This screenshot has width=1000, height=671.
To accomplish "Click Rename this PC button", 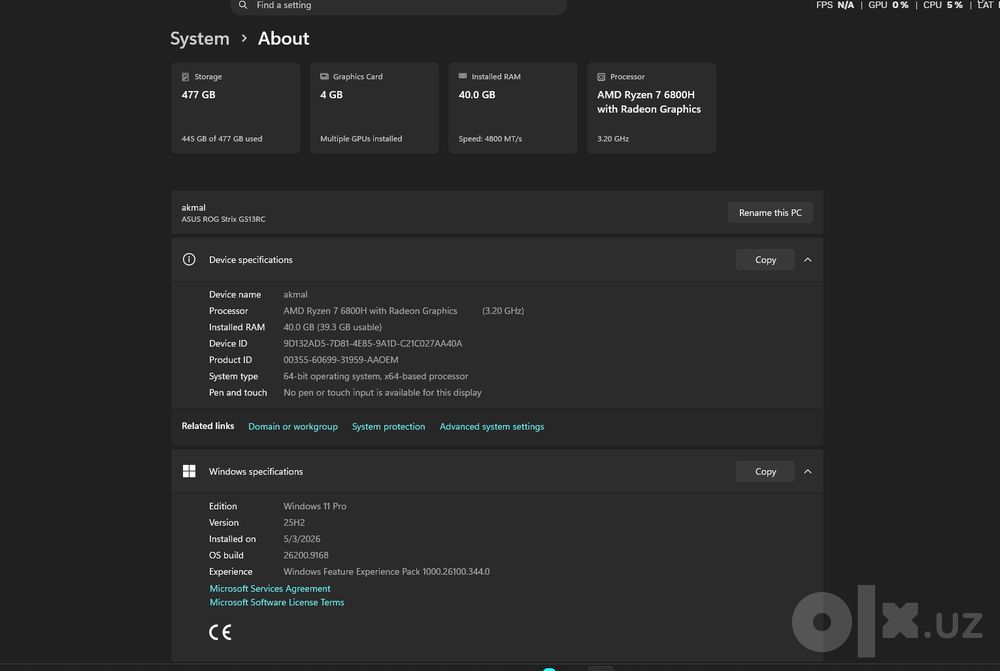I will coord(770,212).
